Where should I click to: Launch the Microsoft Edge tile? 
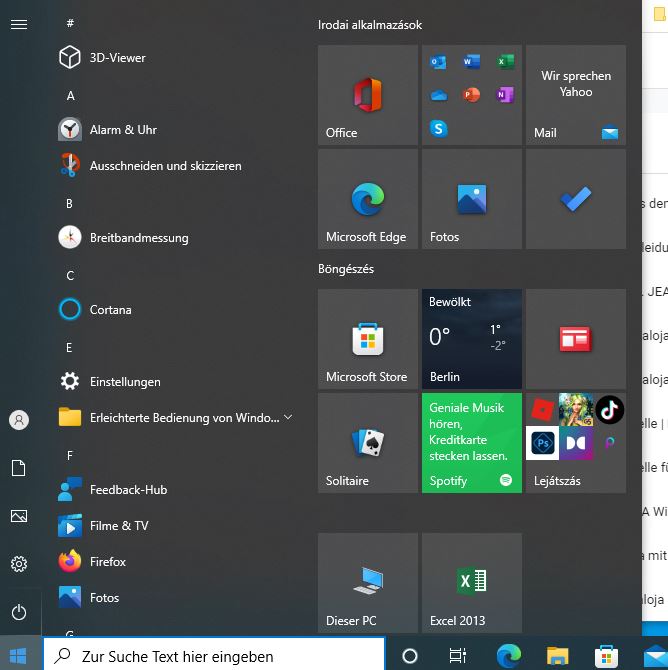coord(368,199)
